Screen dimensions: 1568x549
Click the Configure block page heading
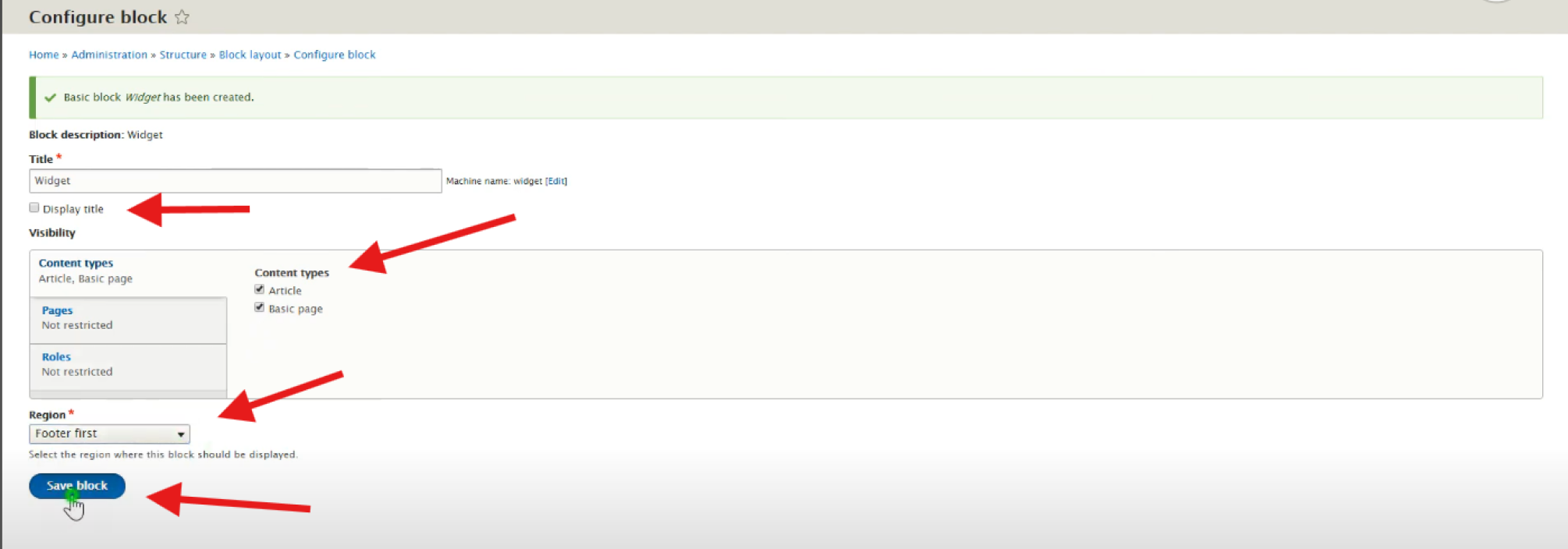coord(98,17)
